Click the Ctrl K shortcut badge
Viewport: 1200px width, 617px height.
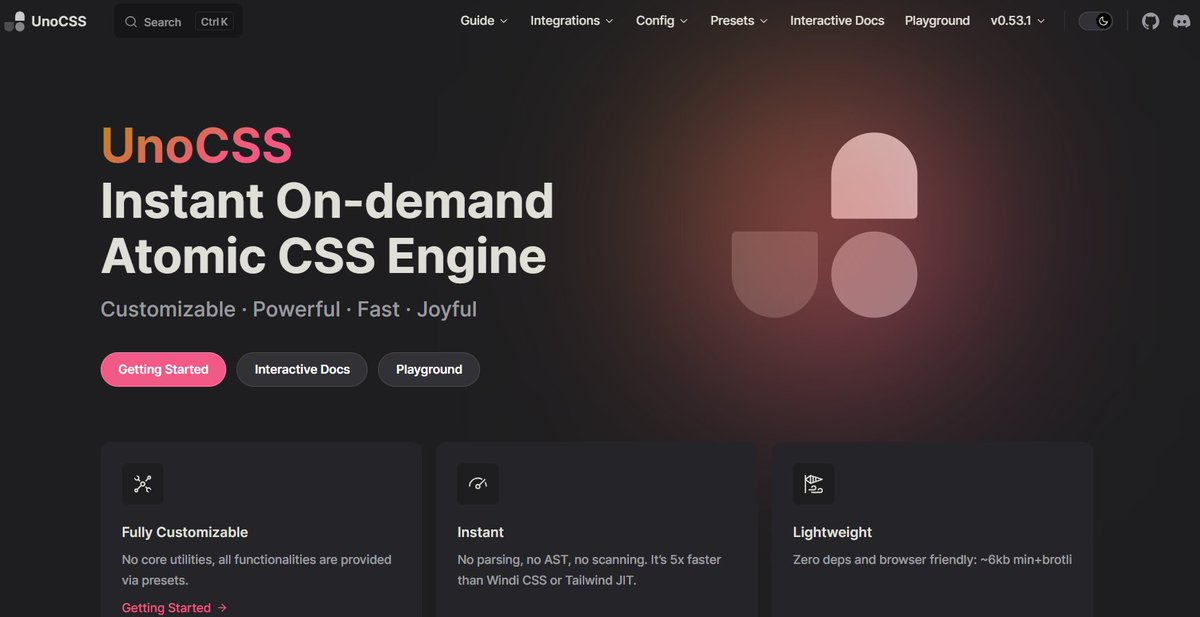click(214, 22)
